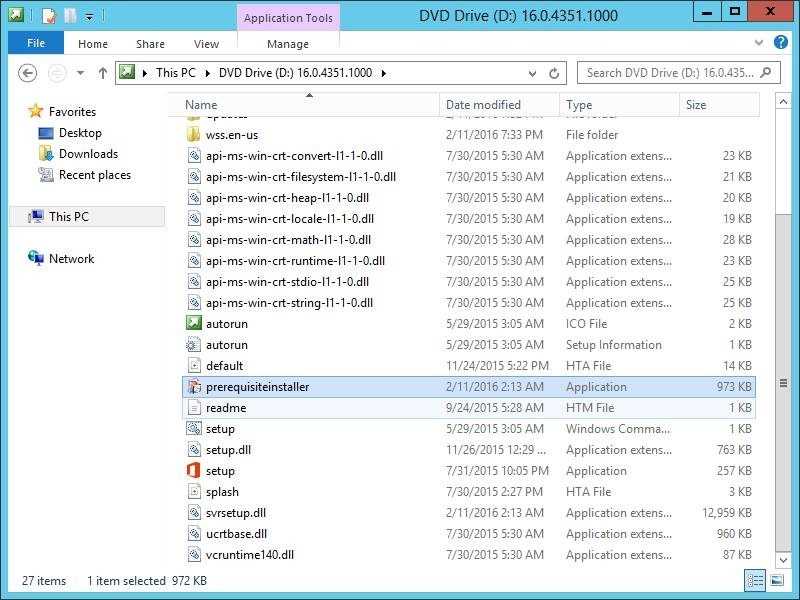Click the vertical scrollbar up arrow
This screenshot has height=600, width=800.
point(783,102)
